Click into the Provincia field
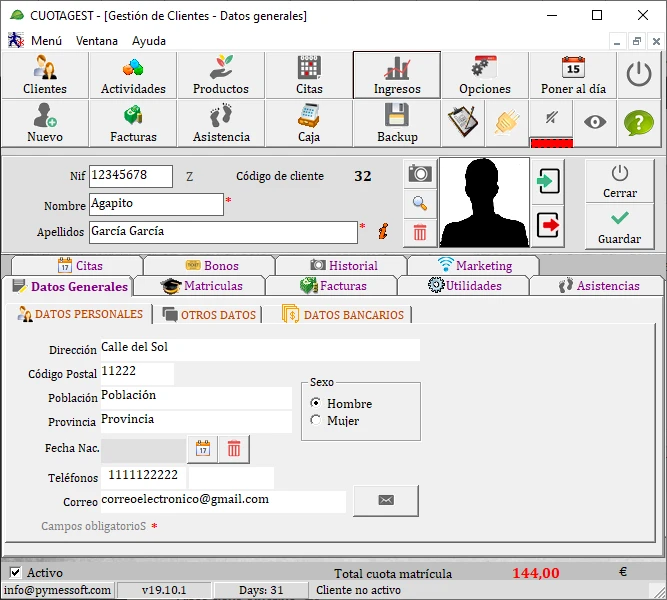This screenshot has width=667, height=600. (196, 422)
